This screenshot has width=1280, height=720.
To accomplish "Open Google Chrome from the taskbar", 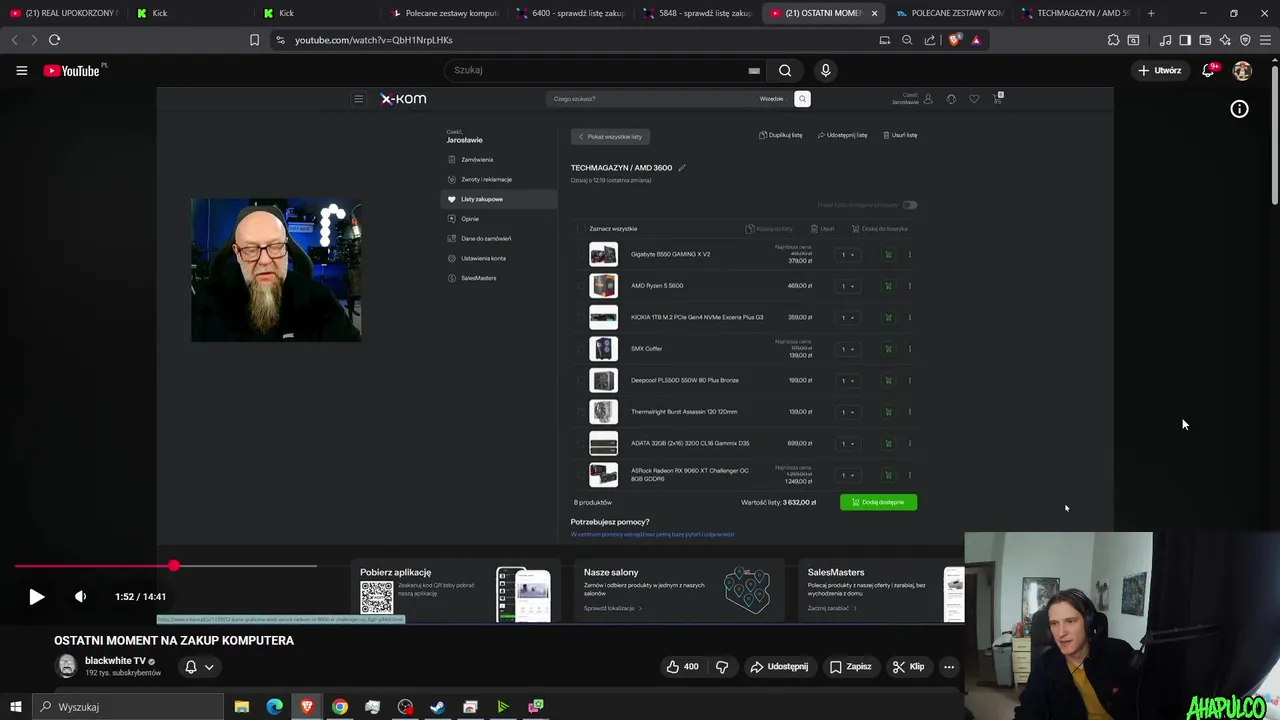I will click(340, 707).
